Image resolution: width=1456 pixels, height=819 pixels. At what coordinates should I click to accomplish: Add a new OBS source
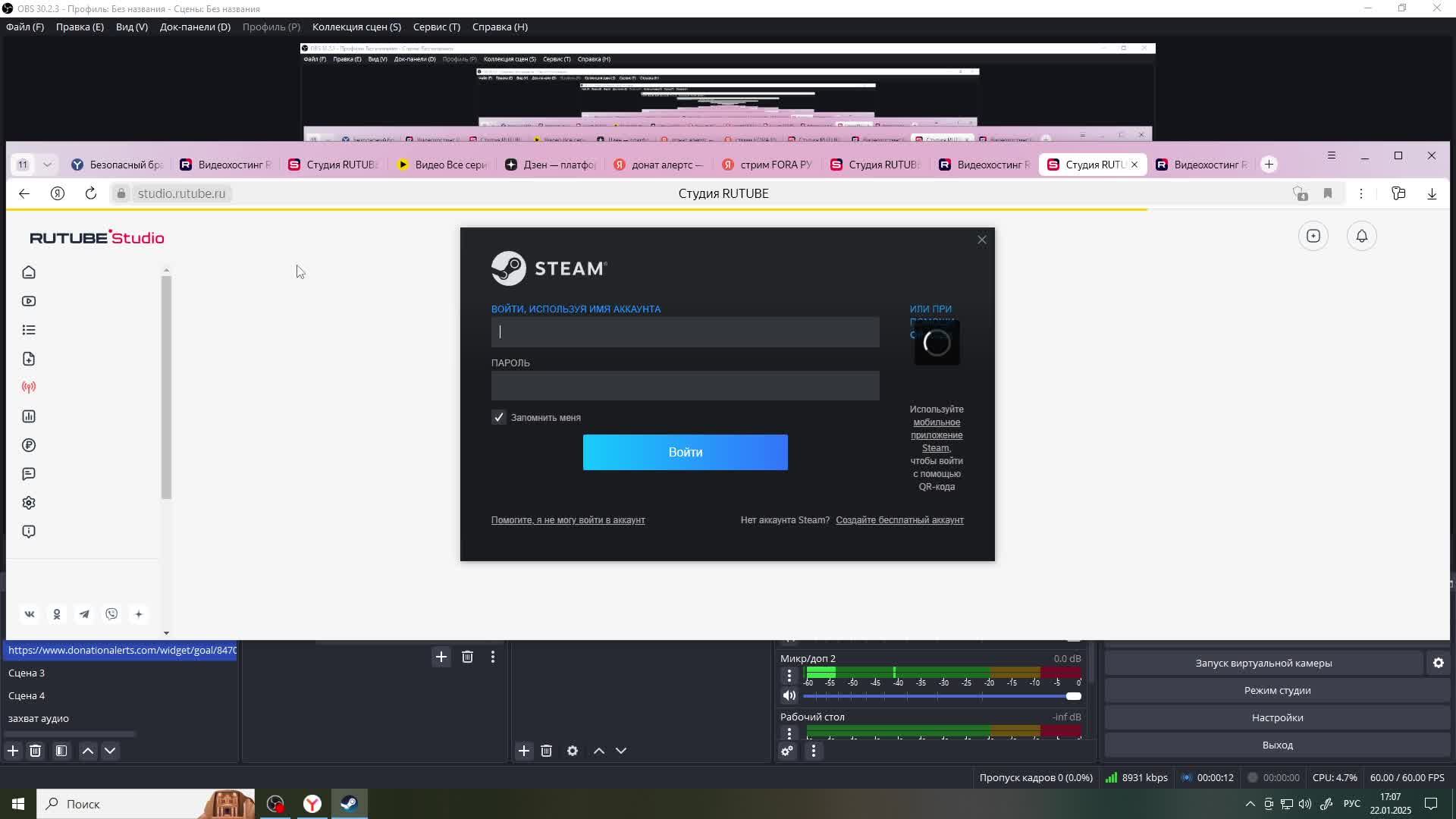tap(524, 751)
